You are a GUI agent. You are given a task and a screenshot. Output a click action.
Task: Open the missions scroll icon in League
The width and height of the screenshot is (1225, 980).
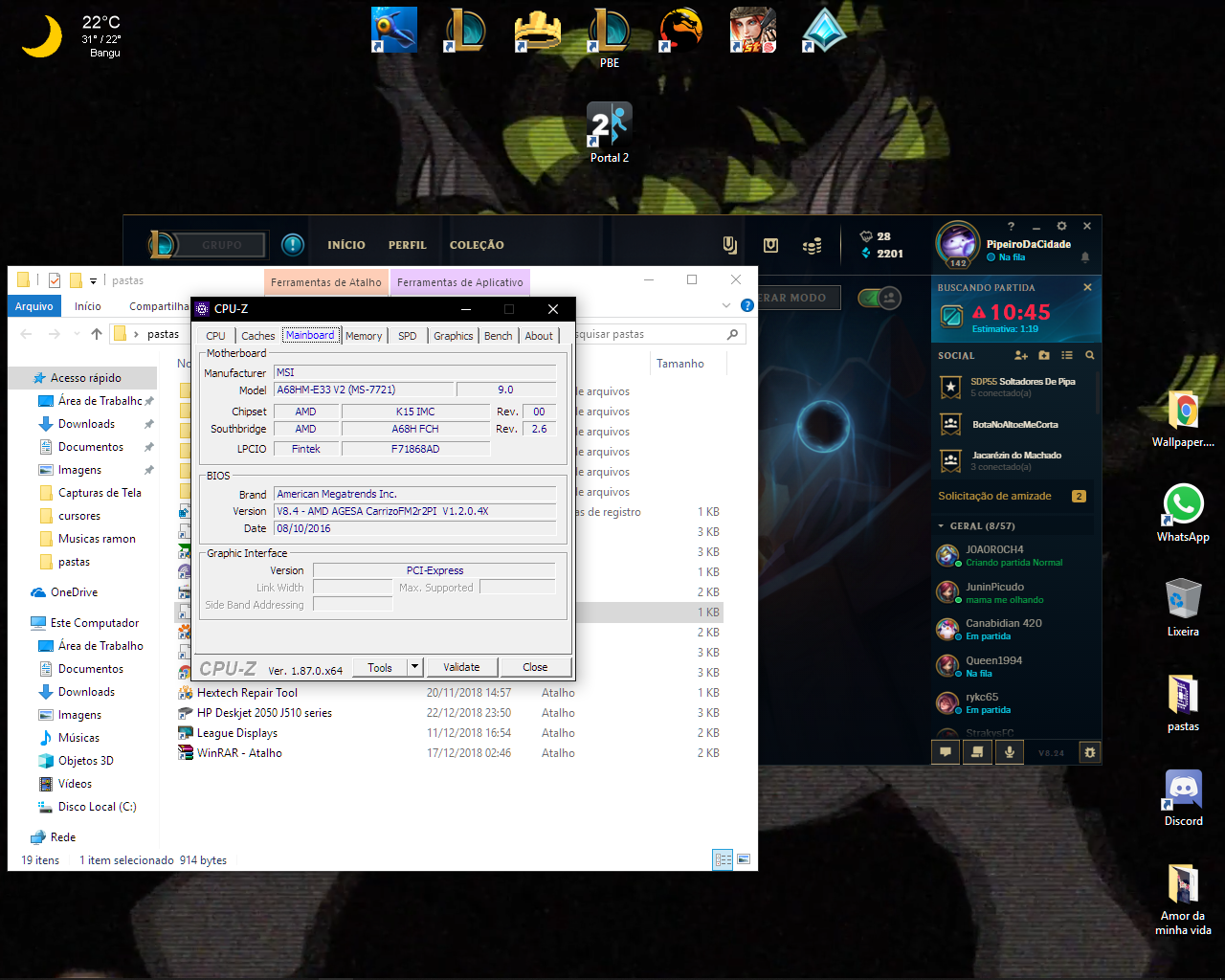click(977, 752)
